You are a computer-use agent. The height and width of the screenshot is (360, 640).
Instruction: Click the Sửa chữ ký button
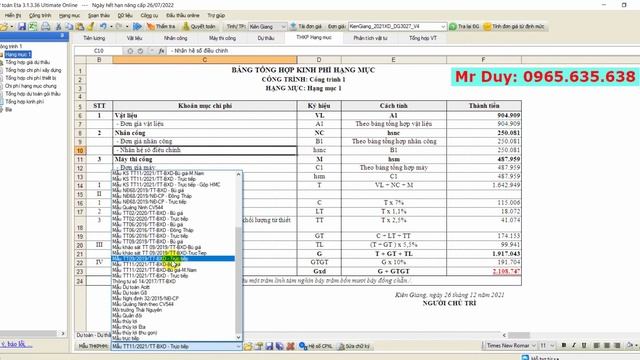coord(354,346)
